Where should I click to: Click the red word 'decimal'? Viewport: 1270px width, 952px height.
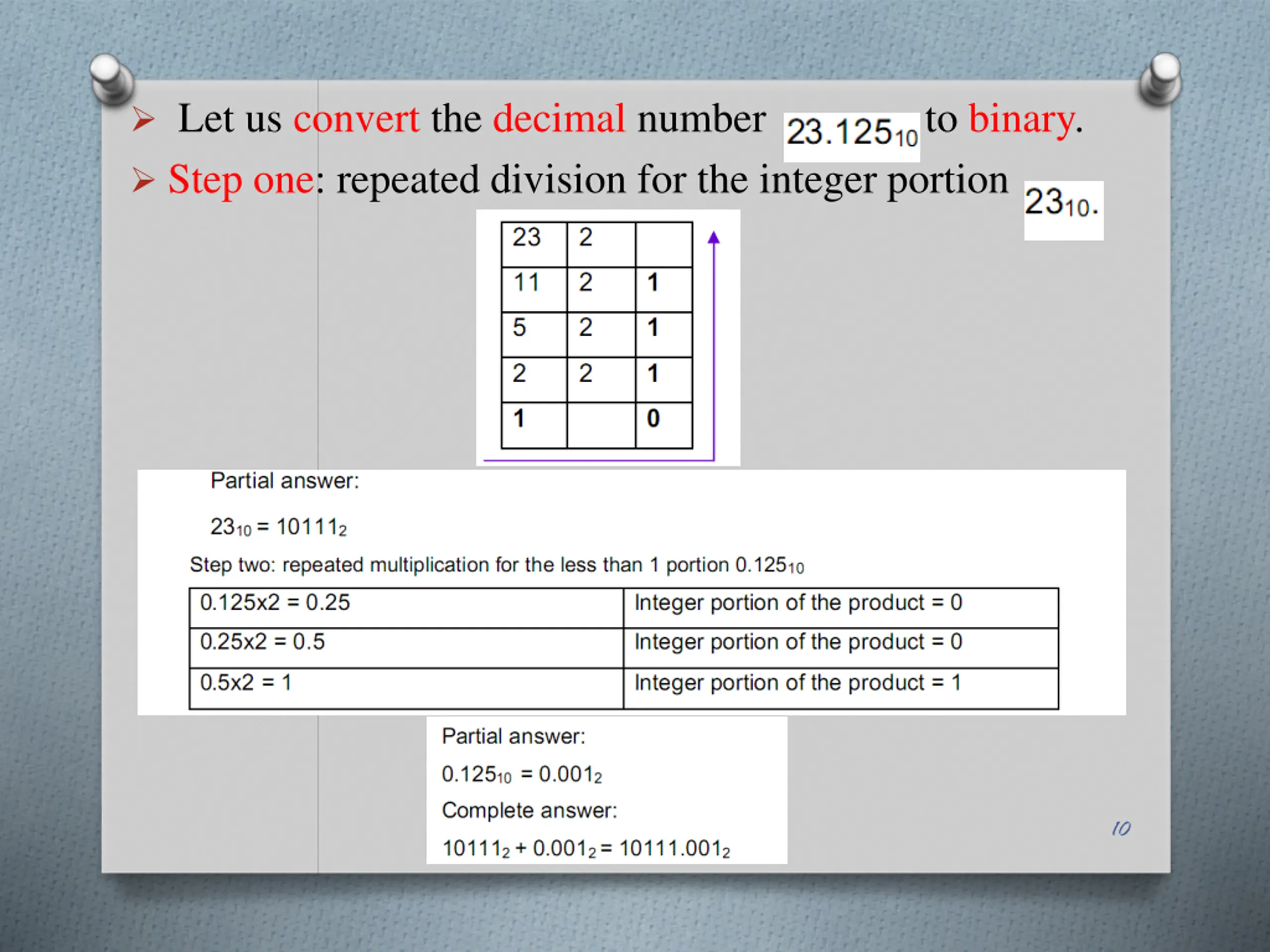coord(559,119)
